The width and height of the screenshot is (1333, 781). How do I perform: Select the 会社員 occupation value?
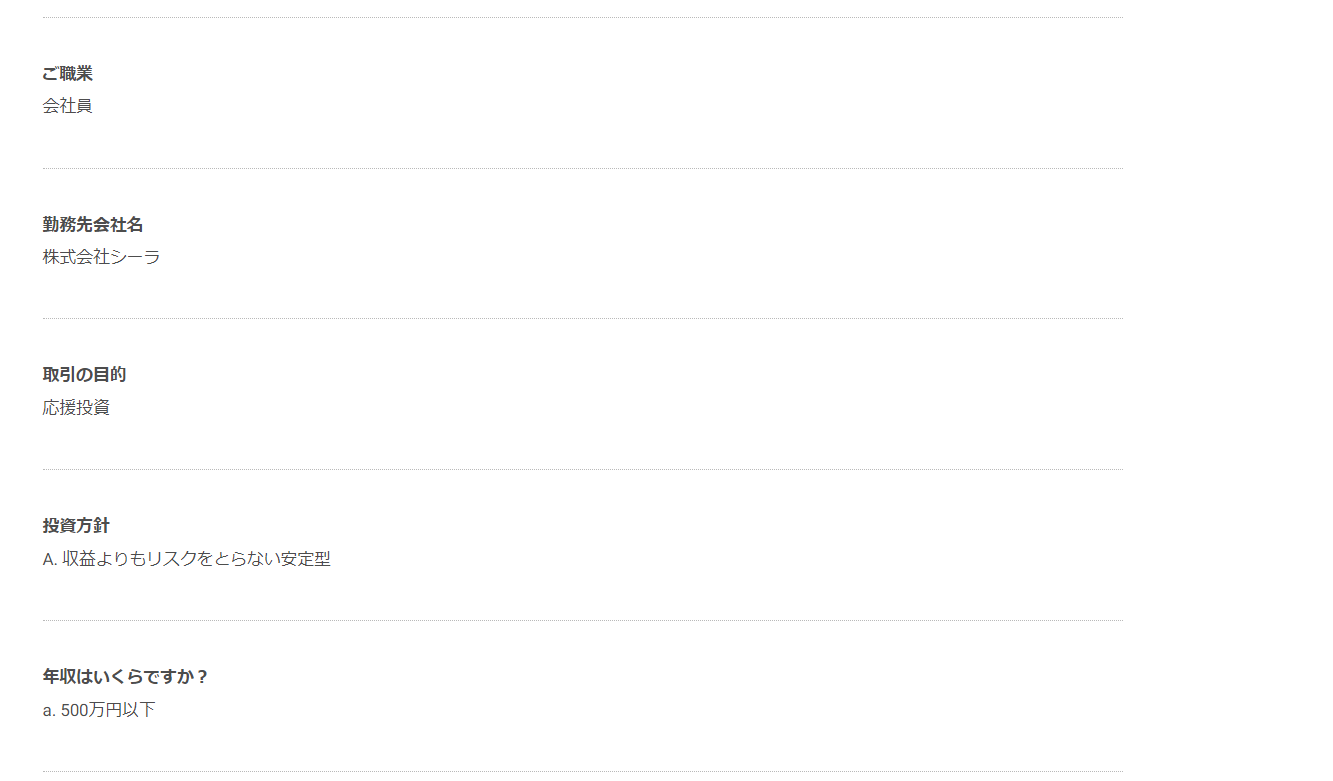[x=68, y=106]
